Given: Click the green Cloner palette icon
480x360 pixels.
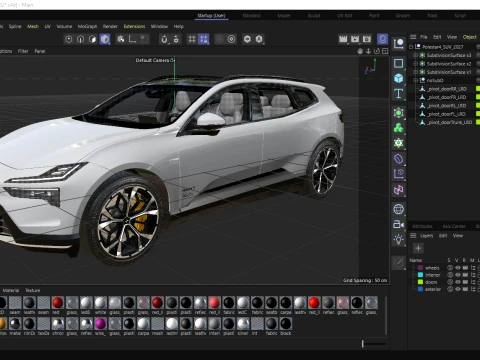Looking at the screenshot, I should point(399,128).
